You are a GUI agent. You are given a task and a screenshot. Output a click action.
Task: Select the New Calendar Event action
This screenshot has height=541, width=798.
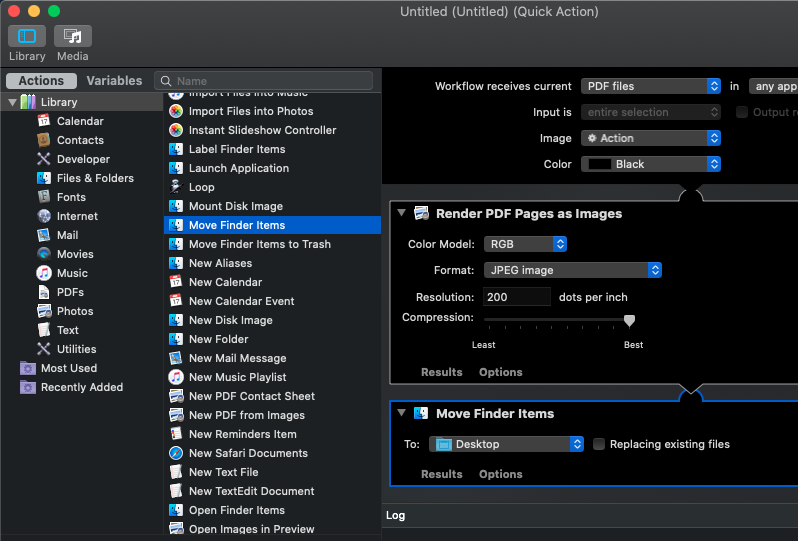tap(272, 301)
